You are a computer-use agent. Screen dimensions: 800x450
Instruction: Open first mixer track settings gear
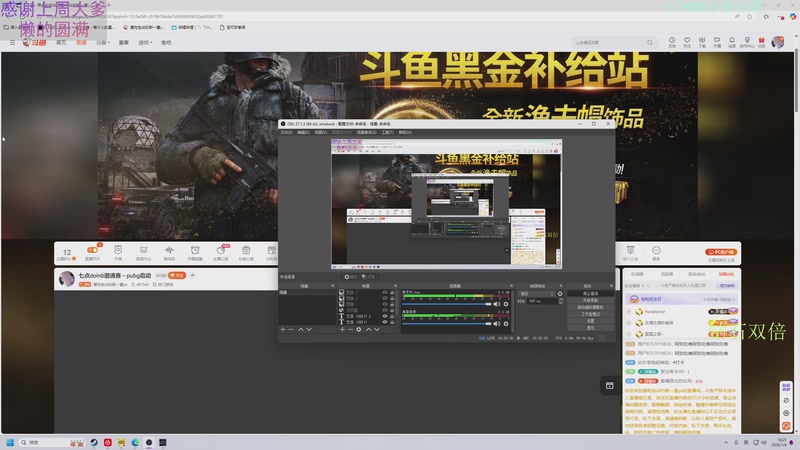506,304
